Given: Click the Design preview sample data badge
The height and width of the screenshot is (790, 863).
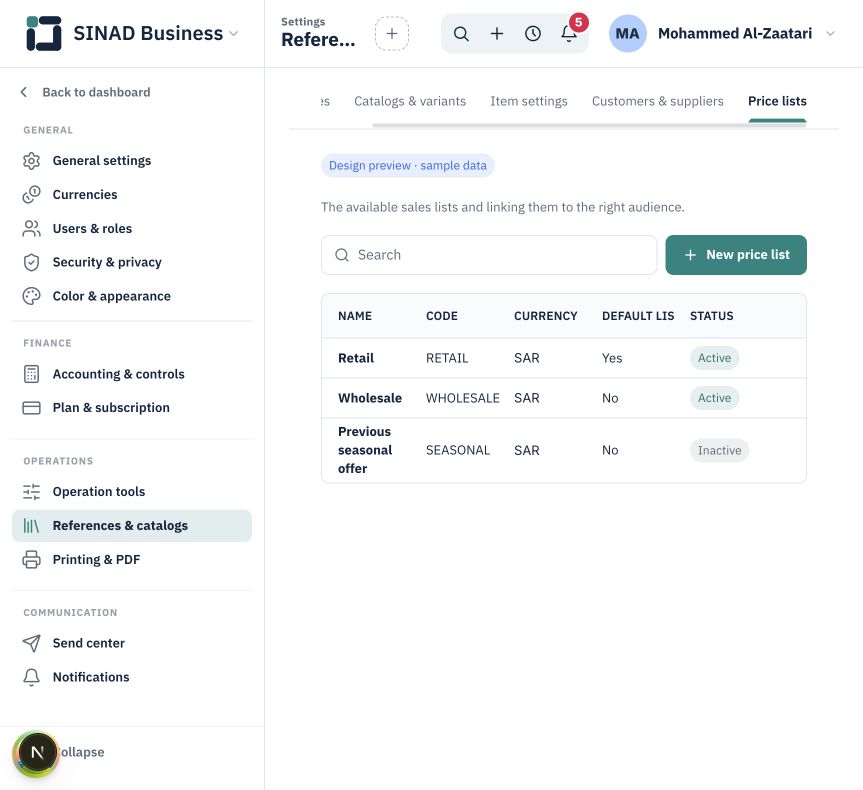Looking at the screenshot, I should tap(408, 166).
